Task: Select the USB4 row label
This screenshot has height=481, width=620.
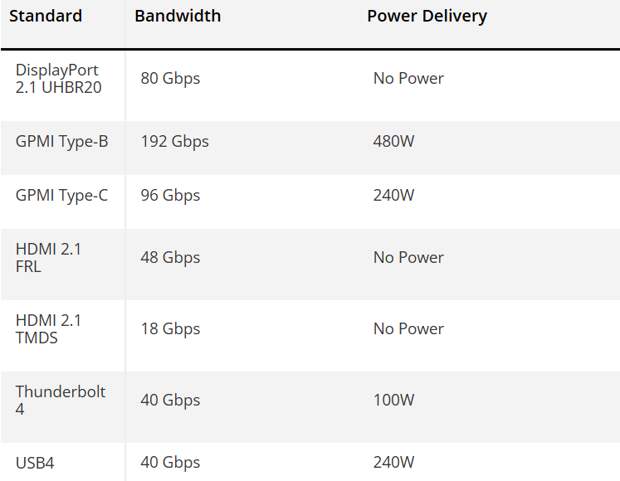Action: click(35, 463)
